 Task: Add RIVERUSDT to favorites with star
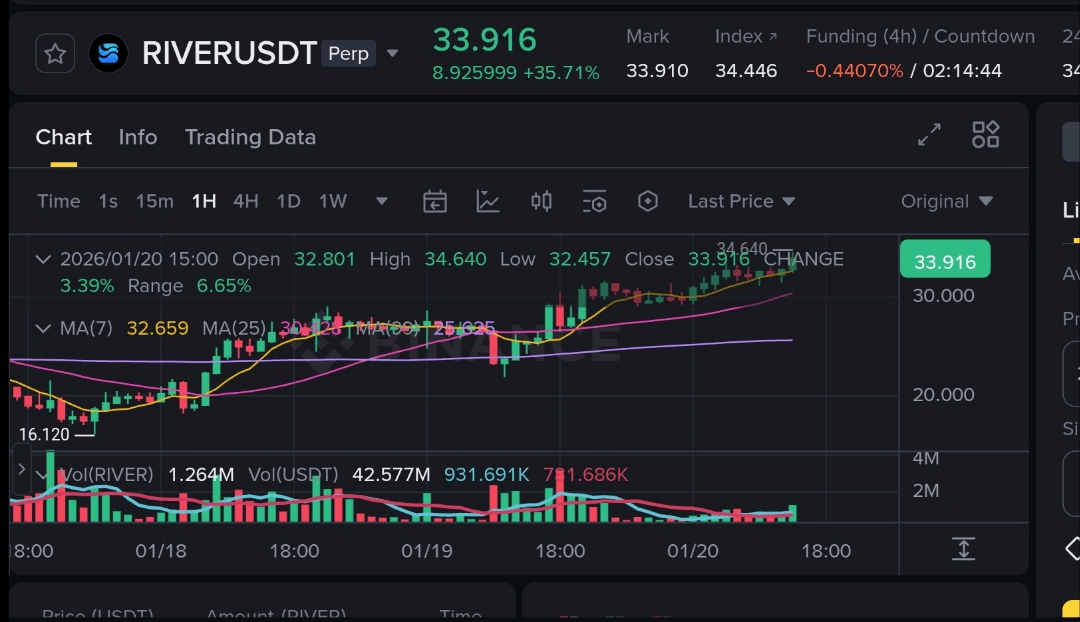coord(55,53)
